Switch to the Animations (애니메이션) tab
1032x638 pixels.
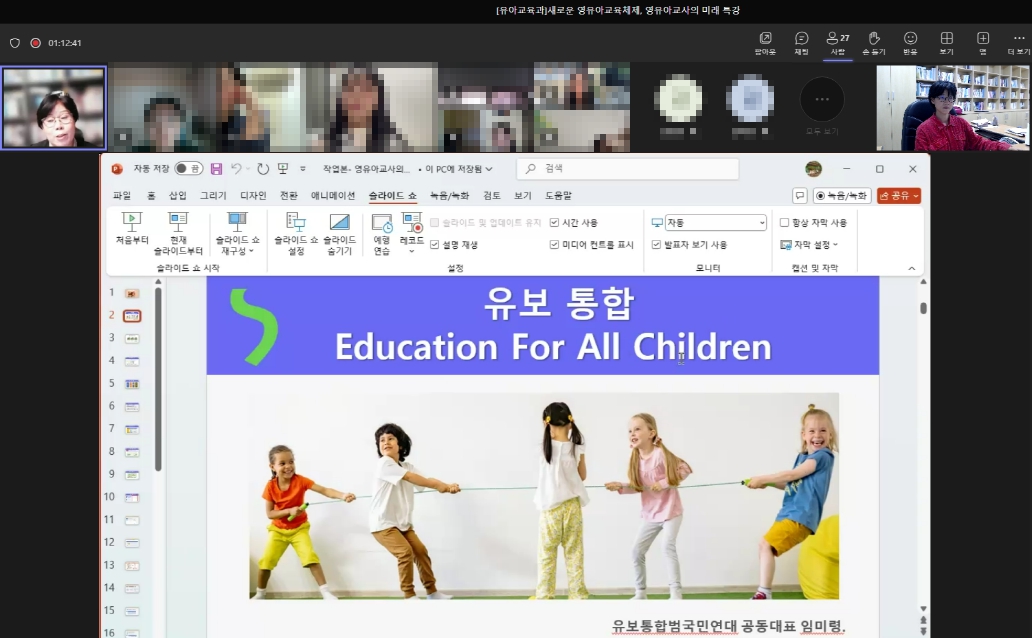tap(333, 196)
